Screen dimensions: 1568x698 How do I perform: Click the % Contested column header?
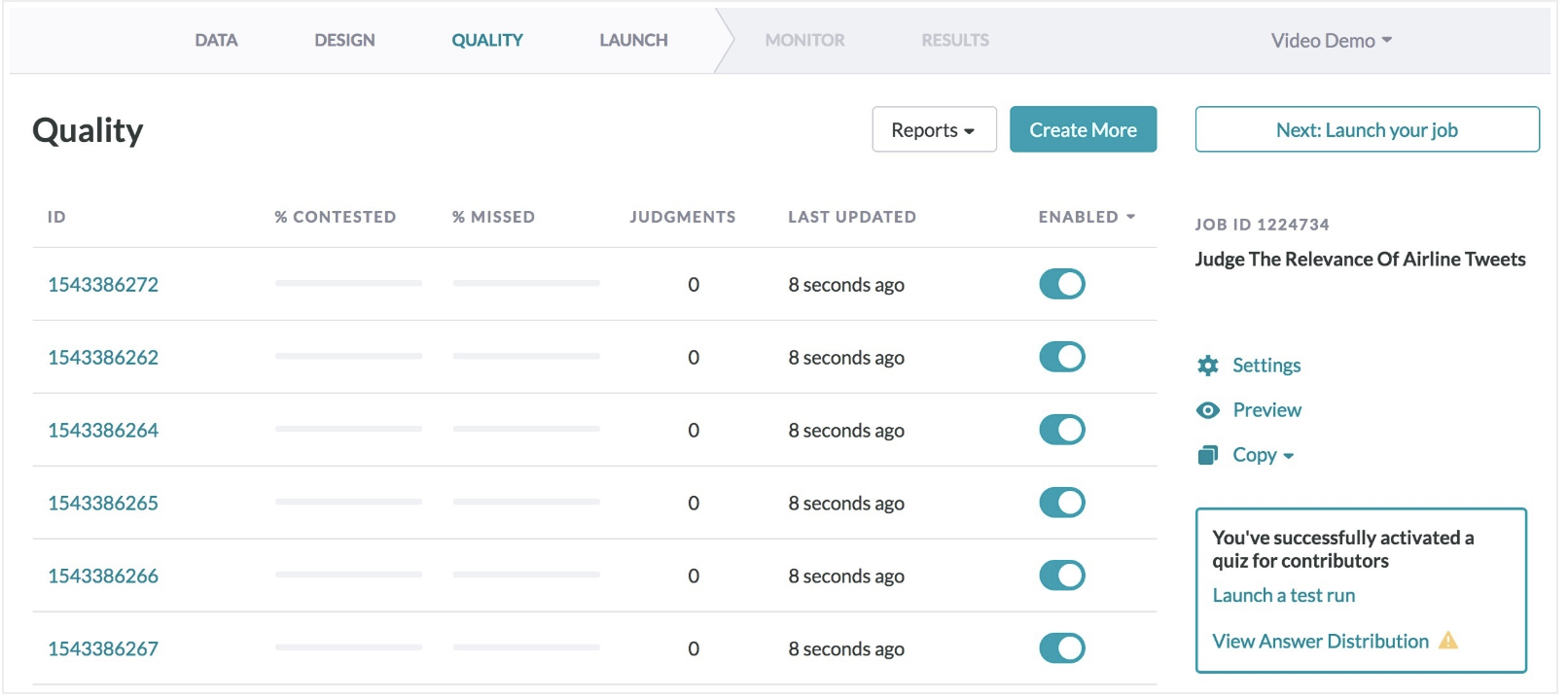[335, 217]
